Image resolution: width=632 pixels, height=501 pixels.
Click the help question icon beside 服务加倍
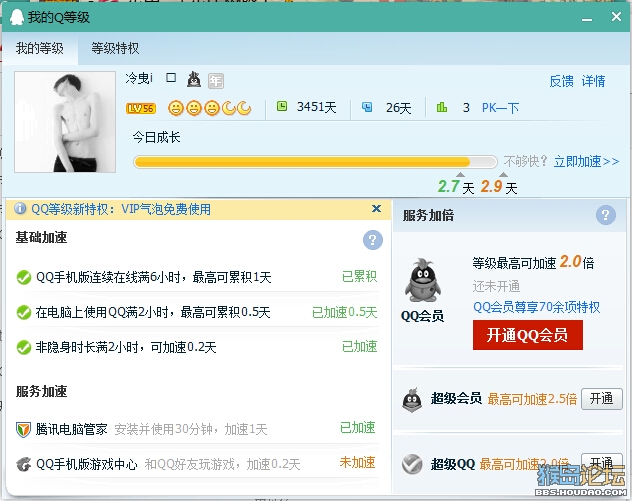coord(605,215)
